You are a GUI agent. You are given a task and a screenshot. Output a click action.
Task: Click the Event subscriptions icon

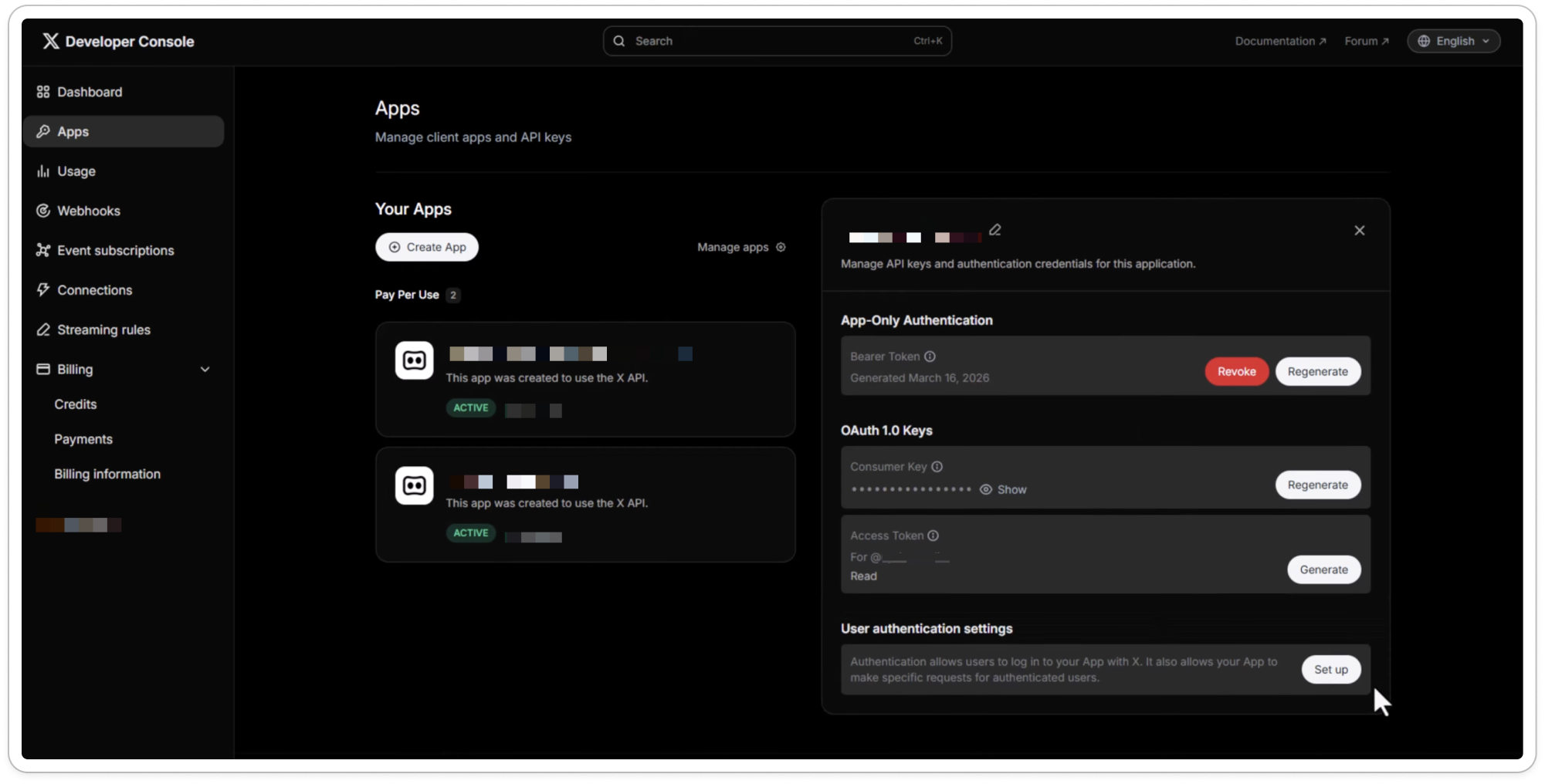coord(43,250)
